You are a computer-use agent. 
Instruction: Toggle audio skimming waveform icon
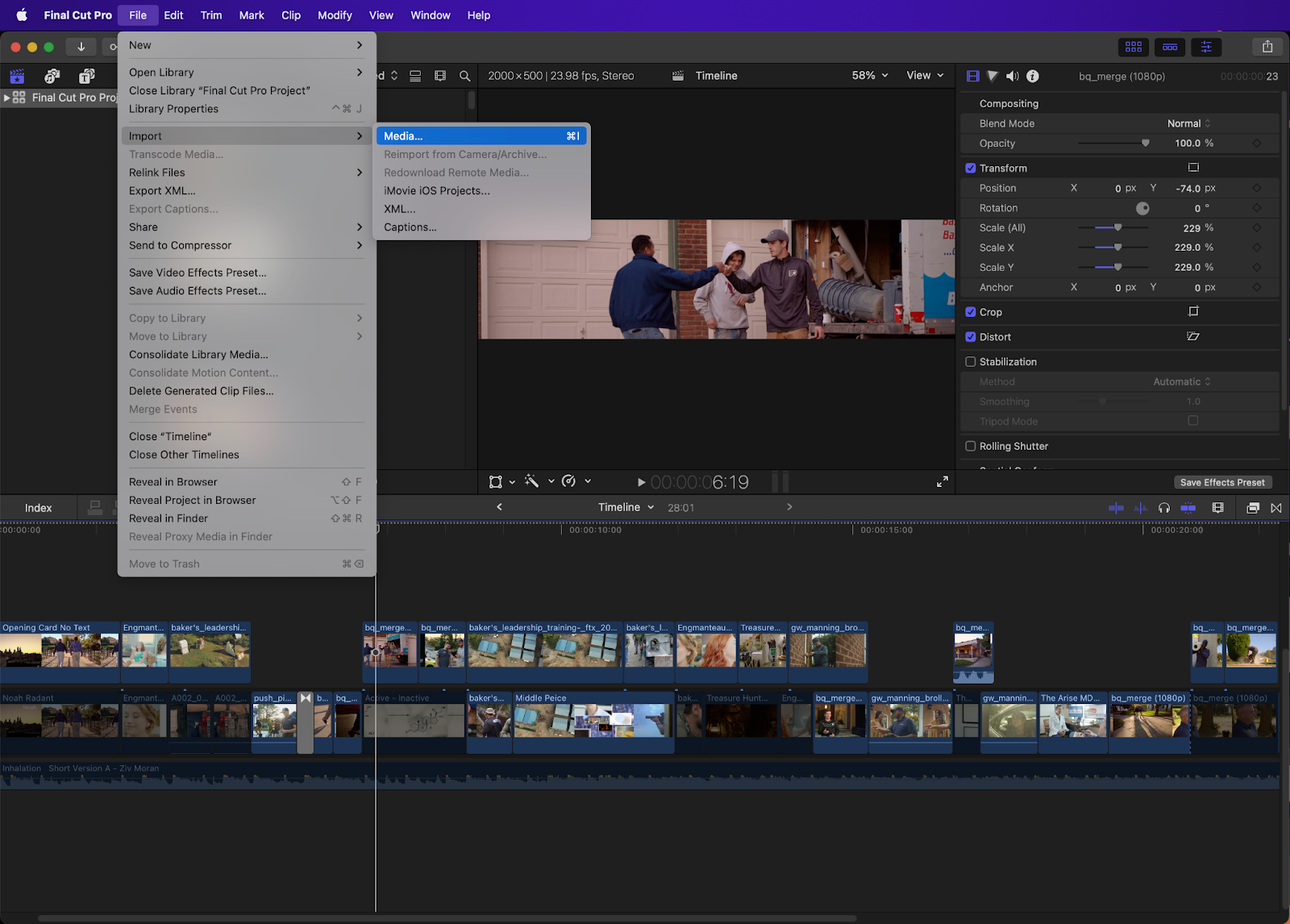(x=1141, y=508)
